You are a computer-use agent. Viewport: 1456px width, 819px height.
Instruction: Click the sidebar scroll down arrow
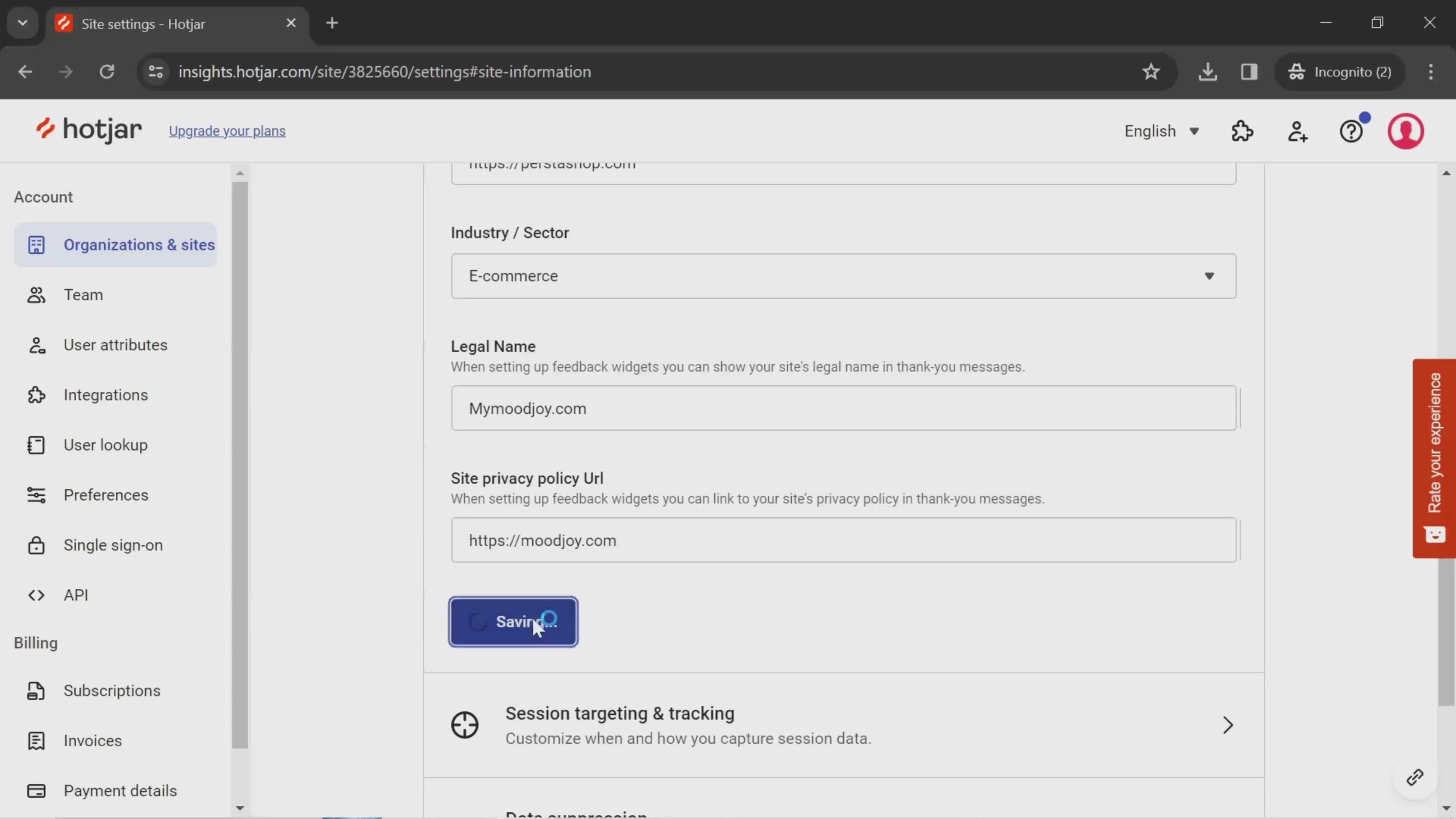[240, 809]
